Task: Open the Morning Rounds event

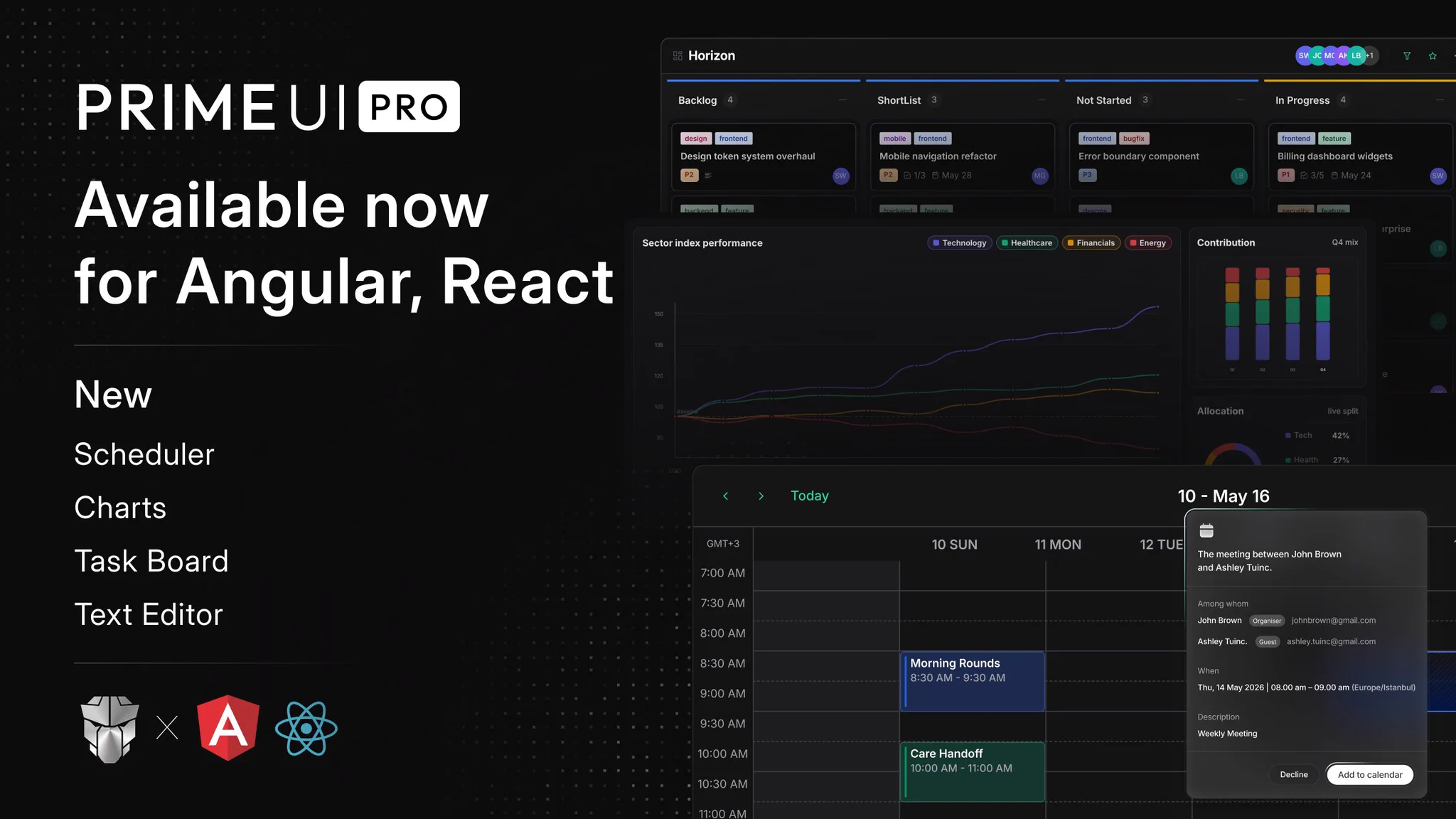Action: pos(973,681)
